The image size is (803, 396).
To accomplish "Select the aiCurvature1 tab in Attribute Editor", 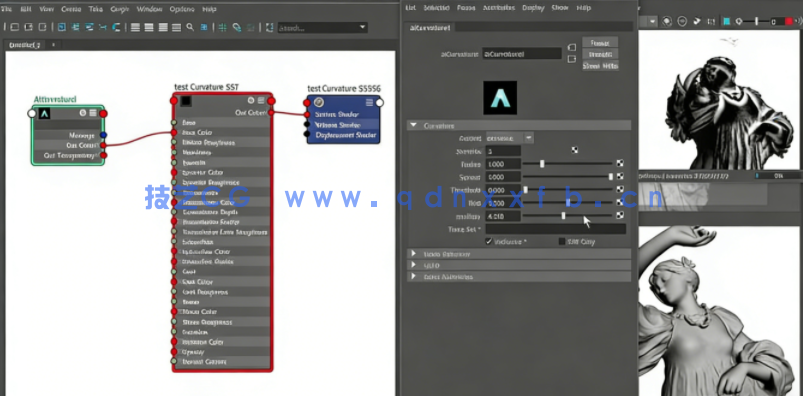I will tap(430, 28).
